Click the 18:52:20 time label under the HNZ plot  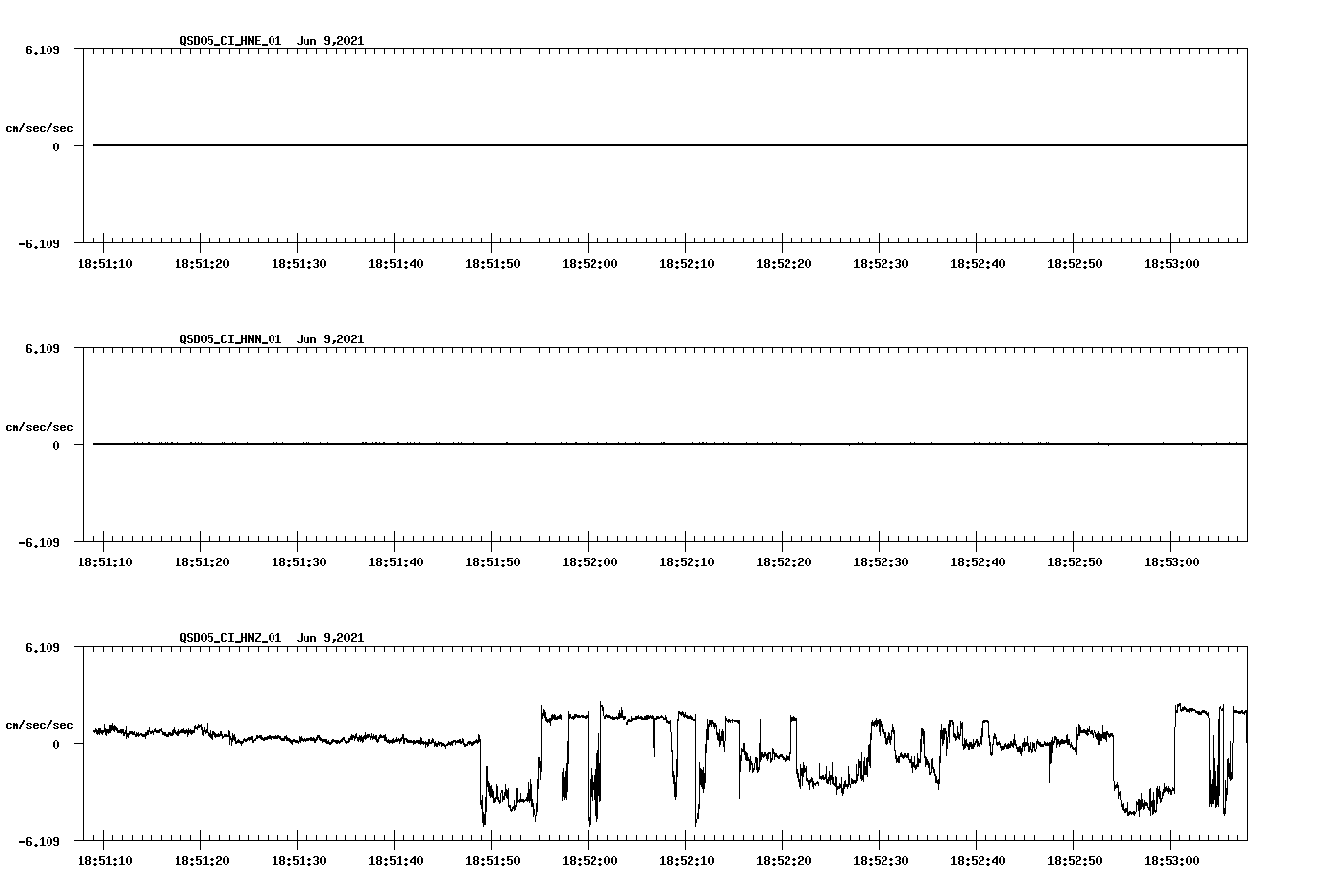784,861
